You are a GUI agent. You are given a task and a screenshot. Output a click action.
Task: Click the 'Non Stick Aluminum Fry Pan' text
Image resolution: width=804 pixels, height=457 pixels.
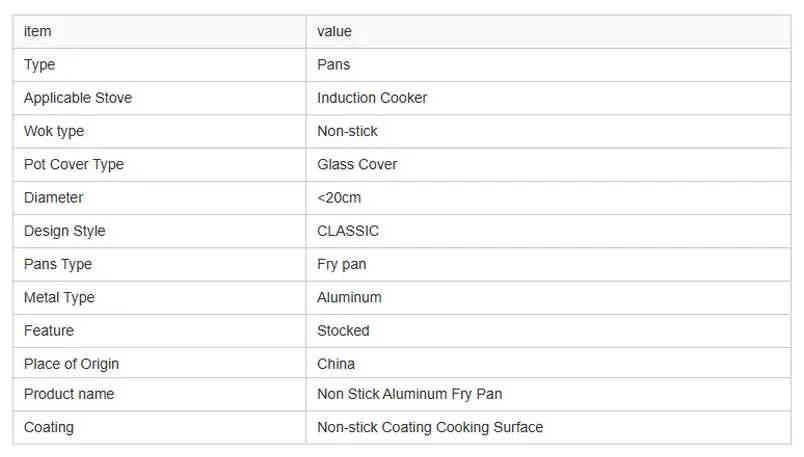click(x=409, y=394)
